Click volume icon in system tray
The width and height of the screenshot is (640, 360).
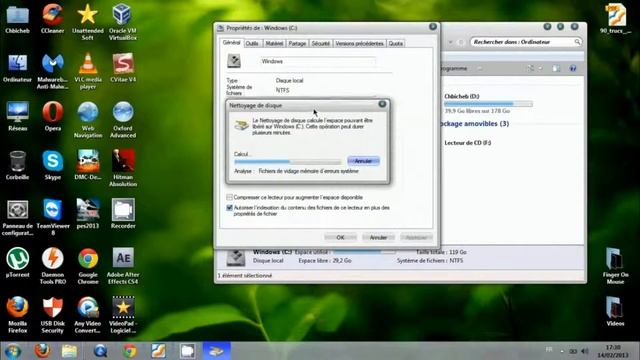pos(584,351)
